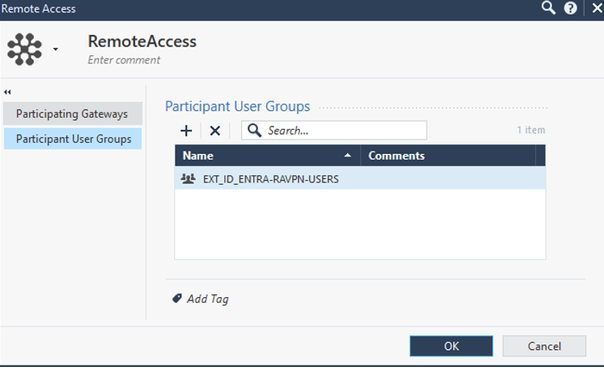Edit the RemoteAccess object name
This screenshot has width=604, height=368.
[x=142, y=41]
